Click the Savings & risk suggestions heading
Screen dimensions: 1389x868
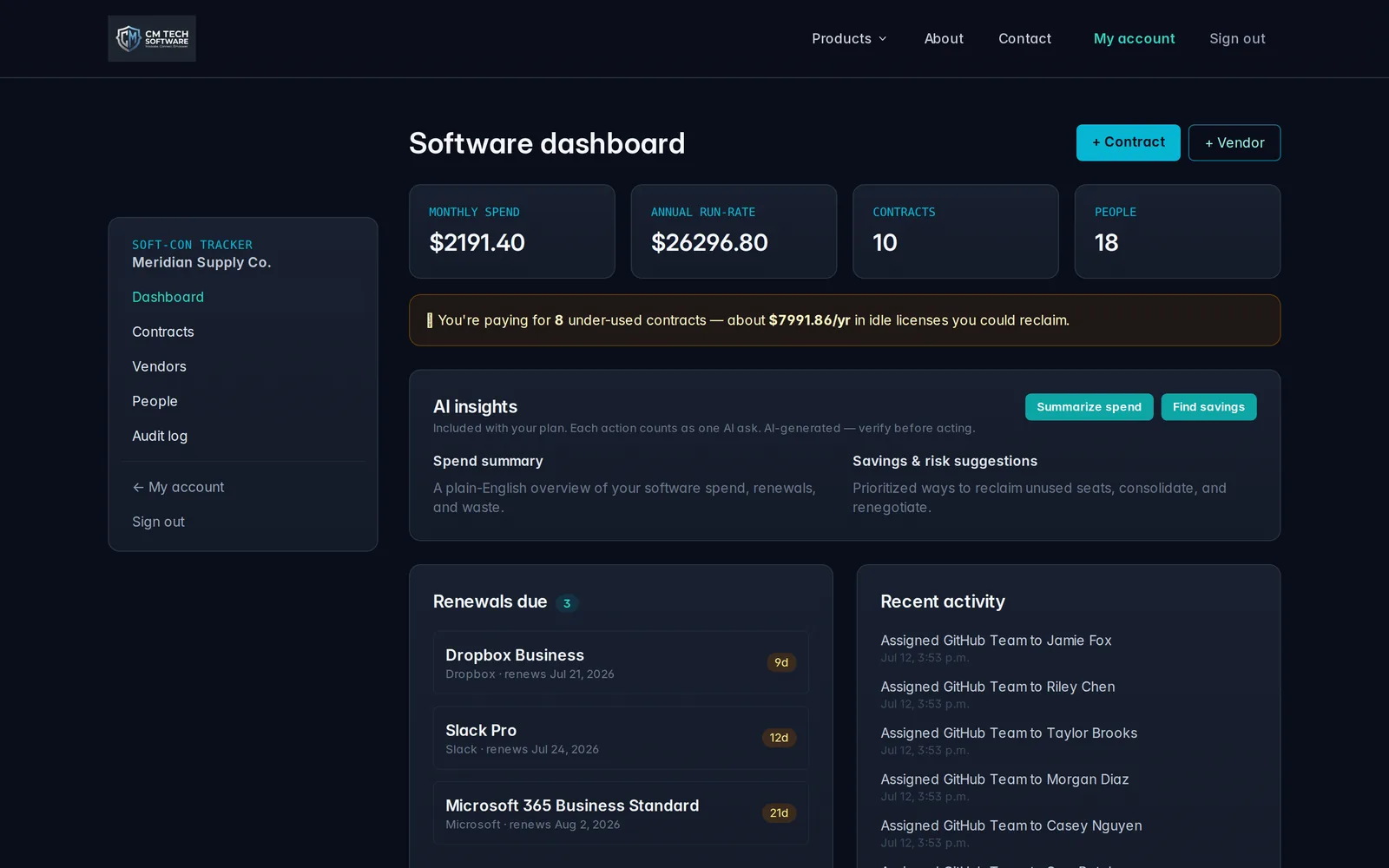point(945,461)
